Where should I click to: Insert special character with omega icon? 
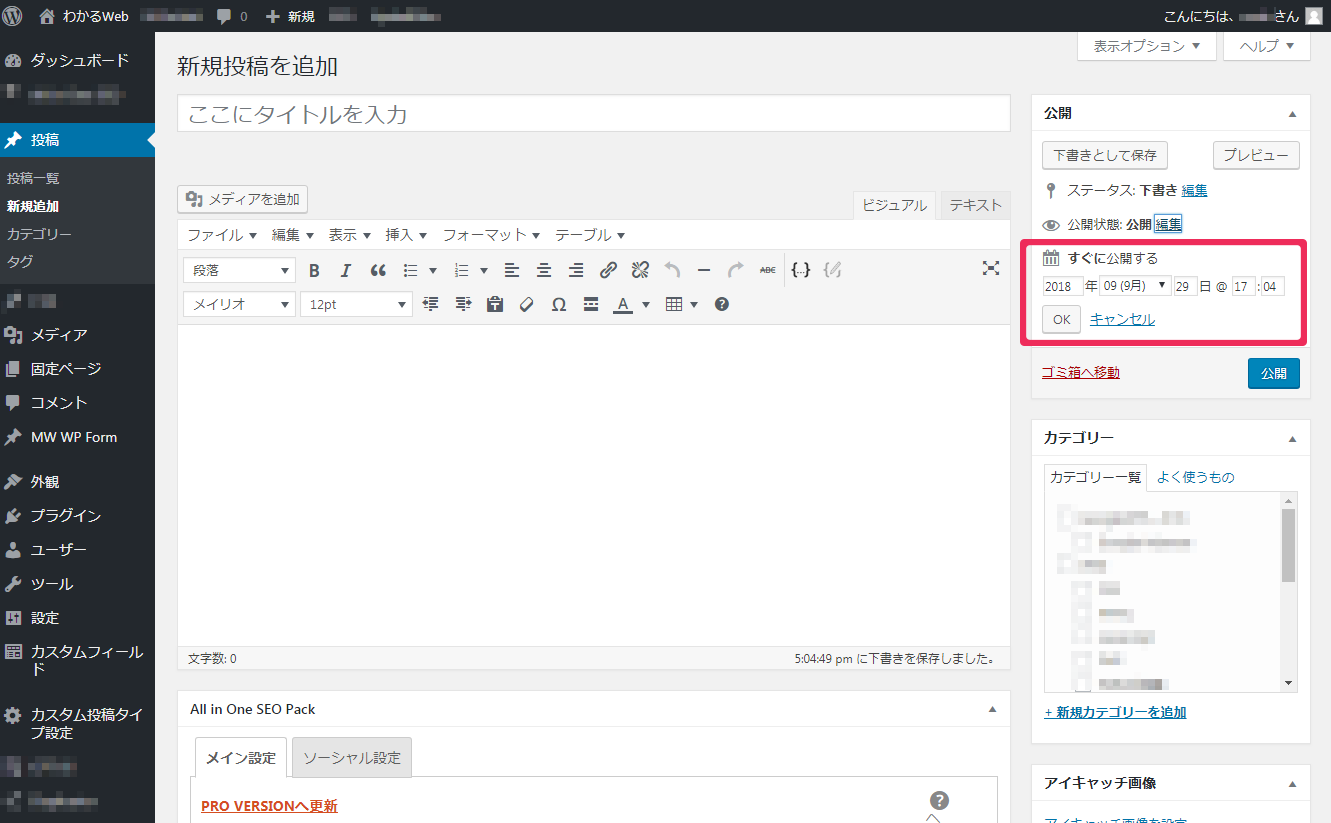[x=559, y=304]
